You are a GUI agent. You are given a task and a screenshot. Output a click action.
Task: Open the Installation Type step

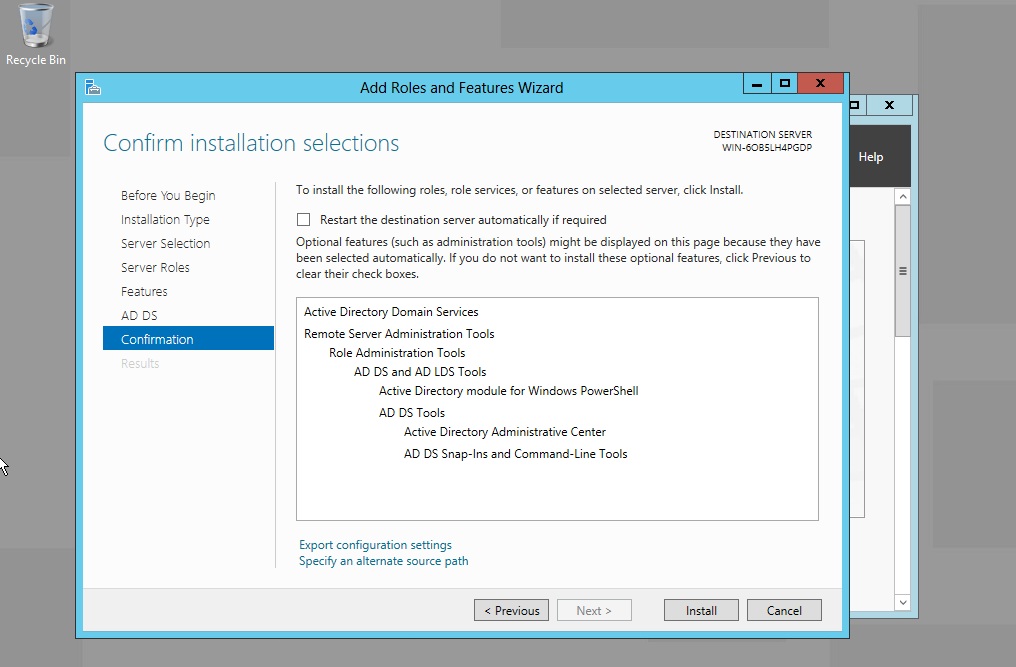(x=165, y=220)
